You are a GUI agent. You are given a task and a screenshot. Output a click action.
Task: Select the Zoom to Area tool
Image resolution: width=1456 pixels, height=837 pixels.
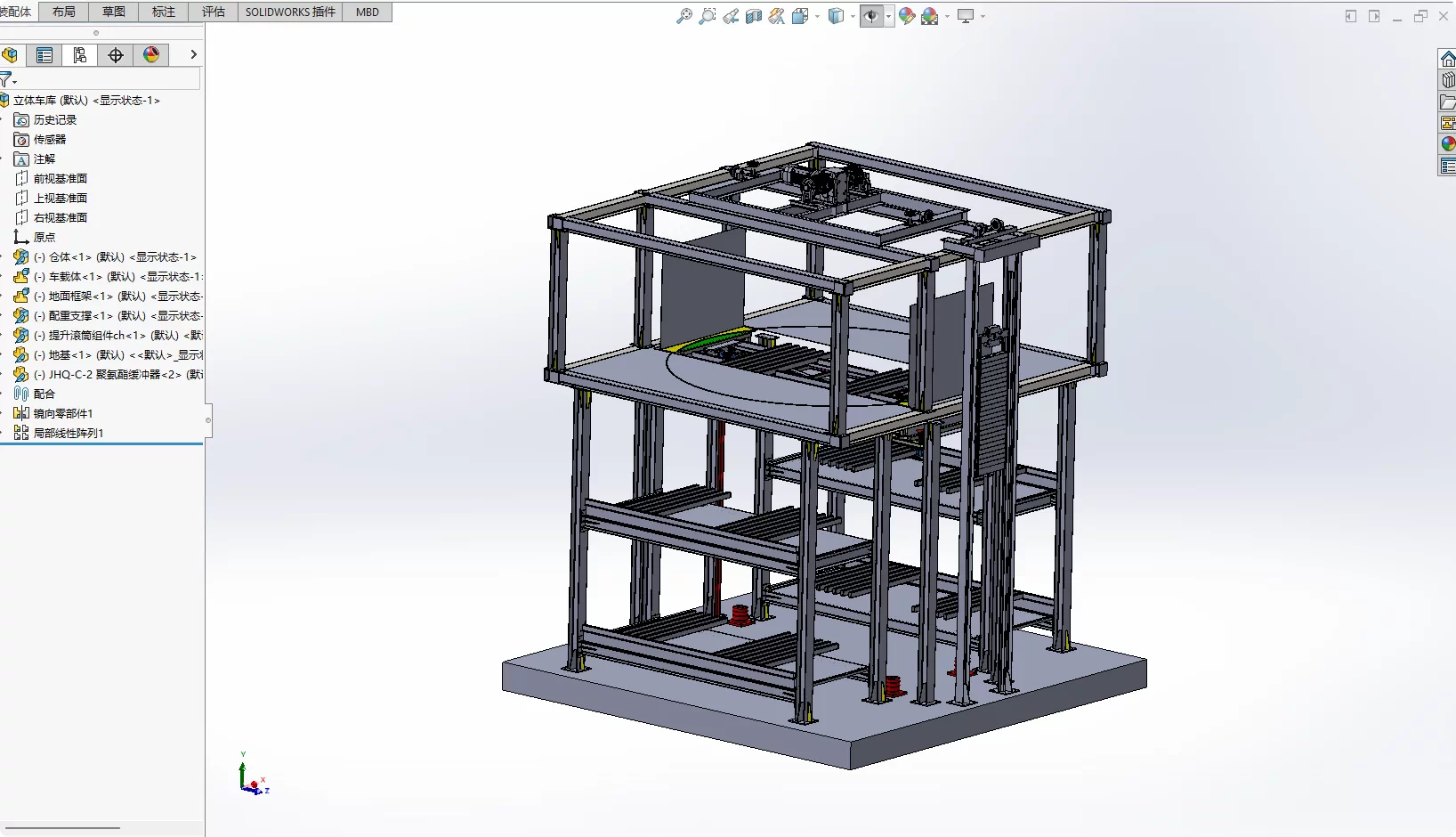click(x=707, y=16)
